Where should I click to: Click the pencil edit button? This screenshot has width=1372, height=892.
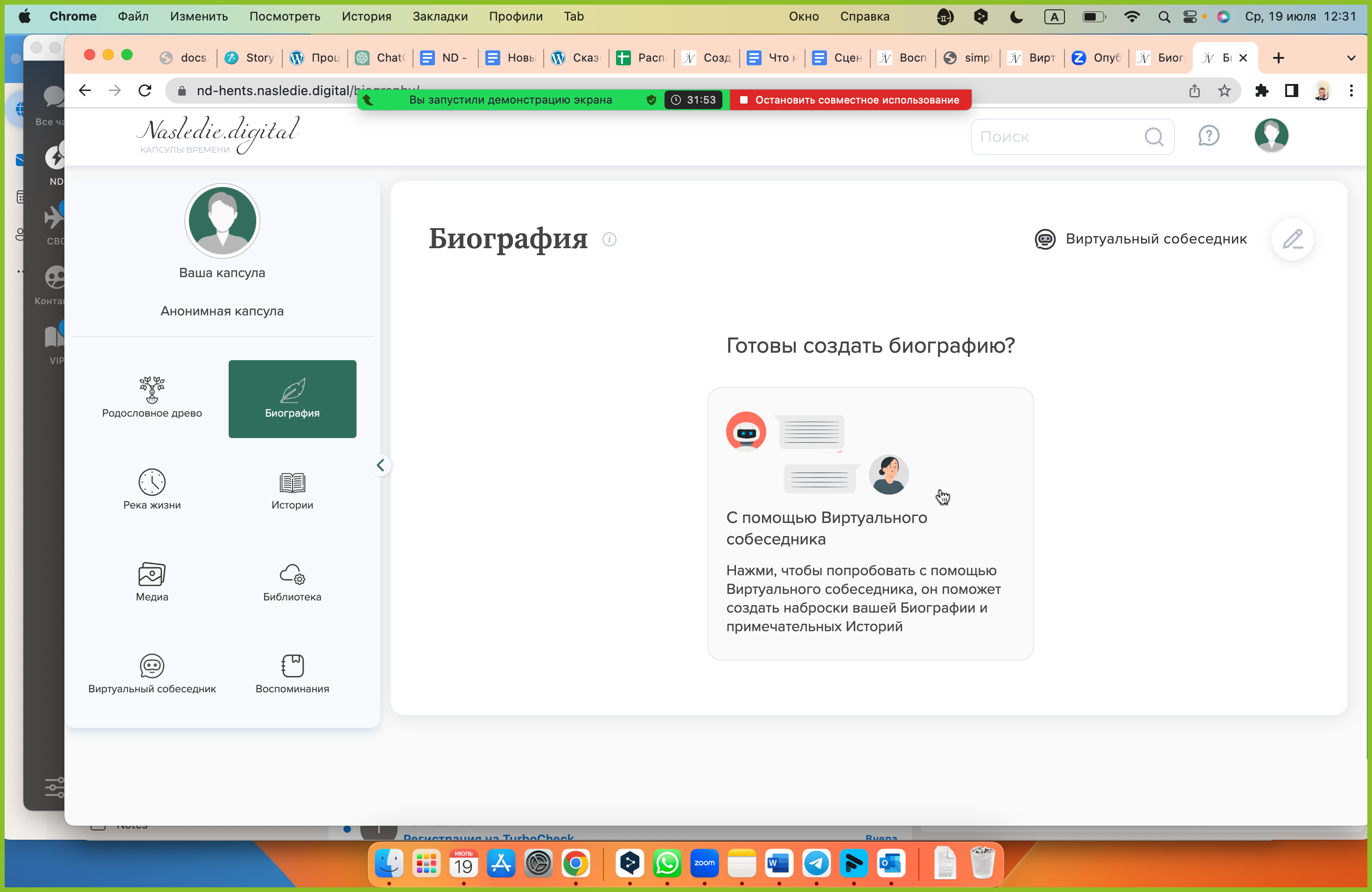(x=1293, y=238)
